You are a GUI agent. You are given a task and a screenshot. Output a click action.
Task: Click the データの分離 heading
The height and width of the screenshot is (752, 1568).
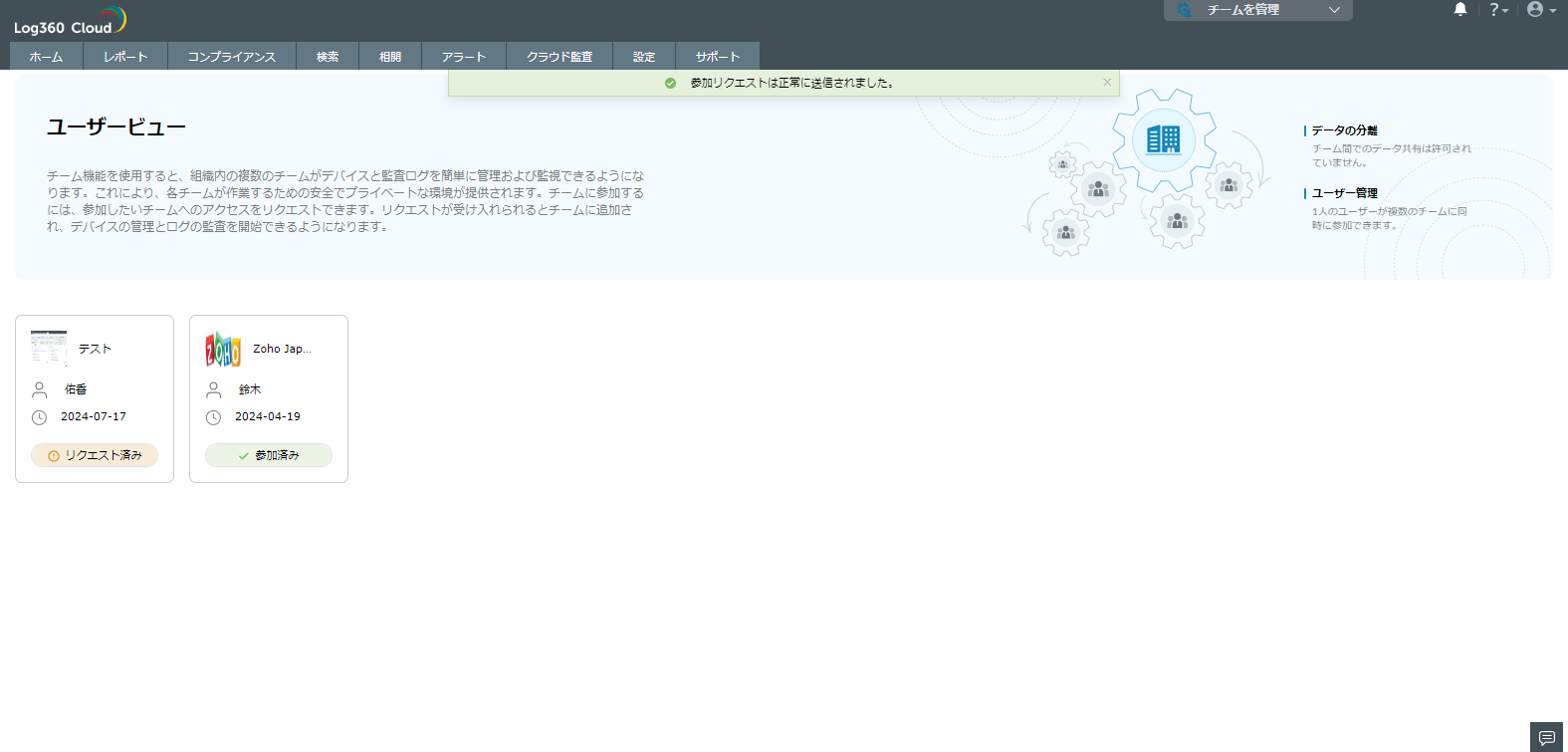(1345, 130)
